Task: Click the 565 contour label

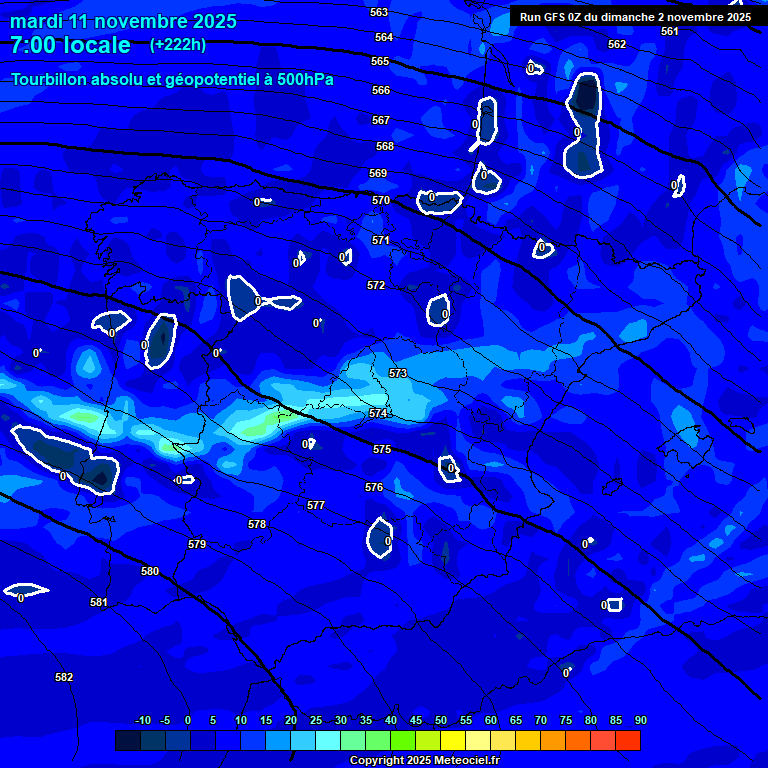Action: 380,61
